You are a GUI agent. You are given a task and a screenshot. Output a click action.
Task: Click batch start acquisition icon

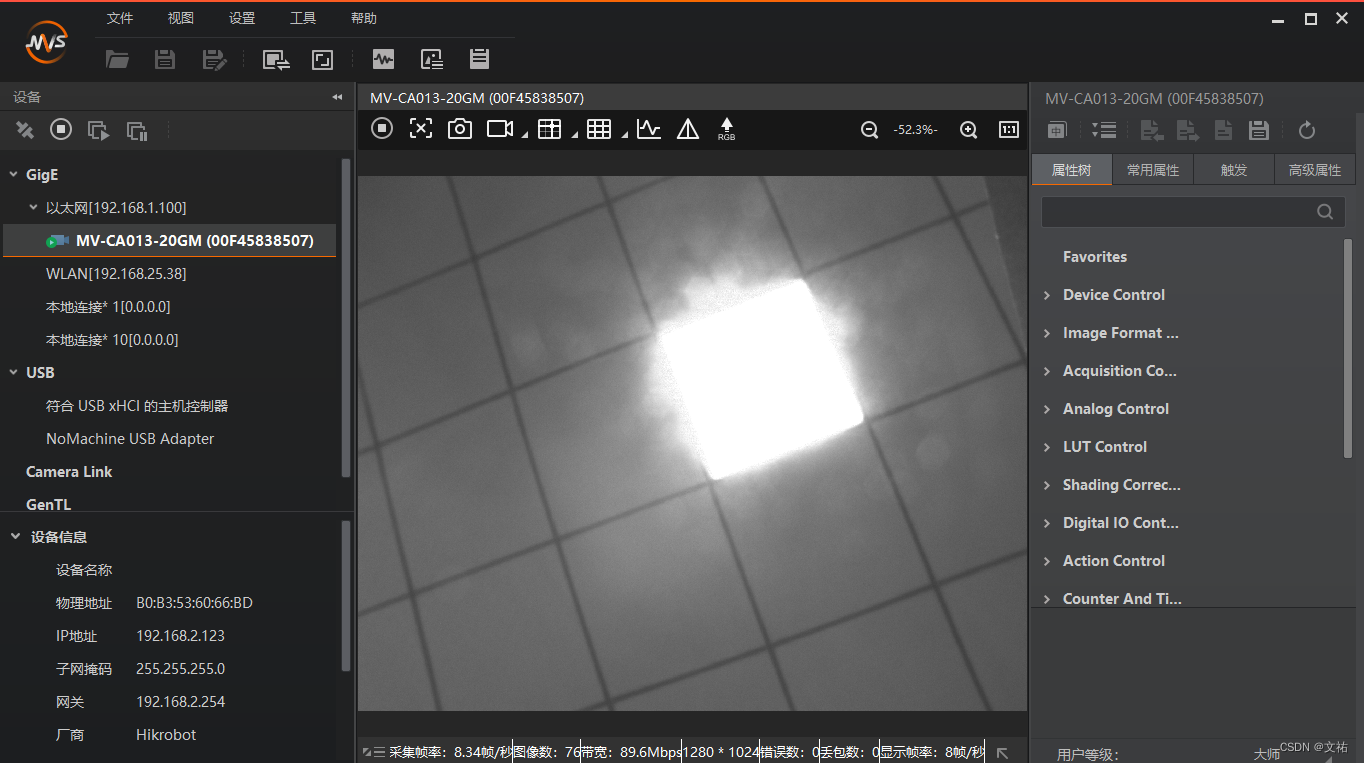(98, 130)
